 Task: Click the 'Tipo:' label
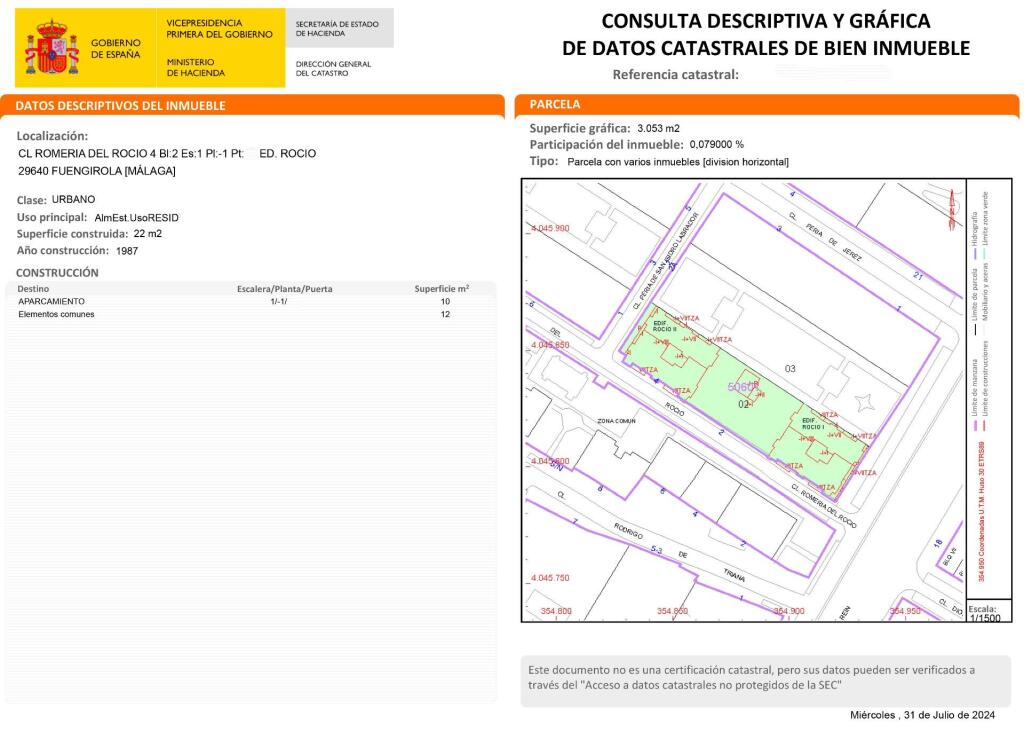[x=543, y=161]
